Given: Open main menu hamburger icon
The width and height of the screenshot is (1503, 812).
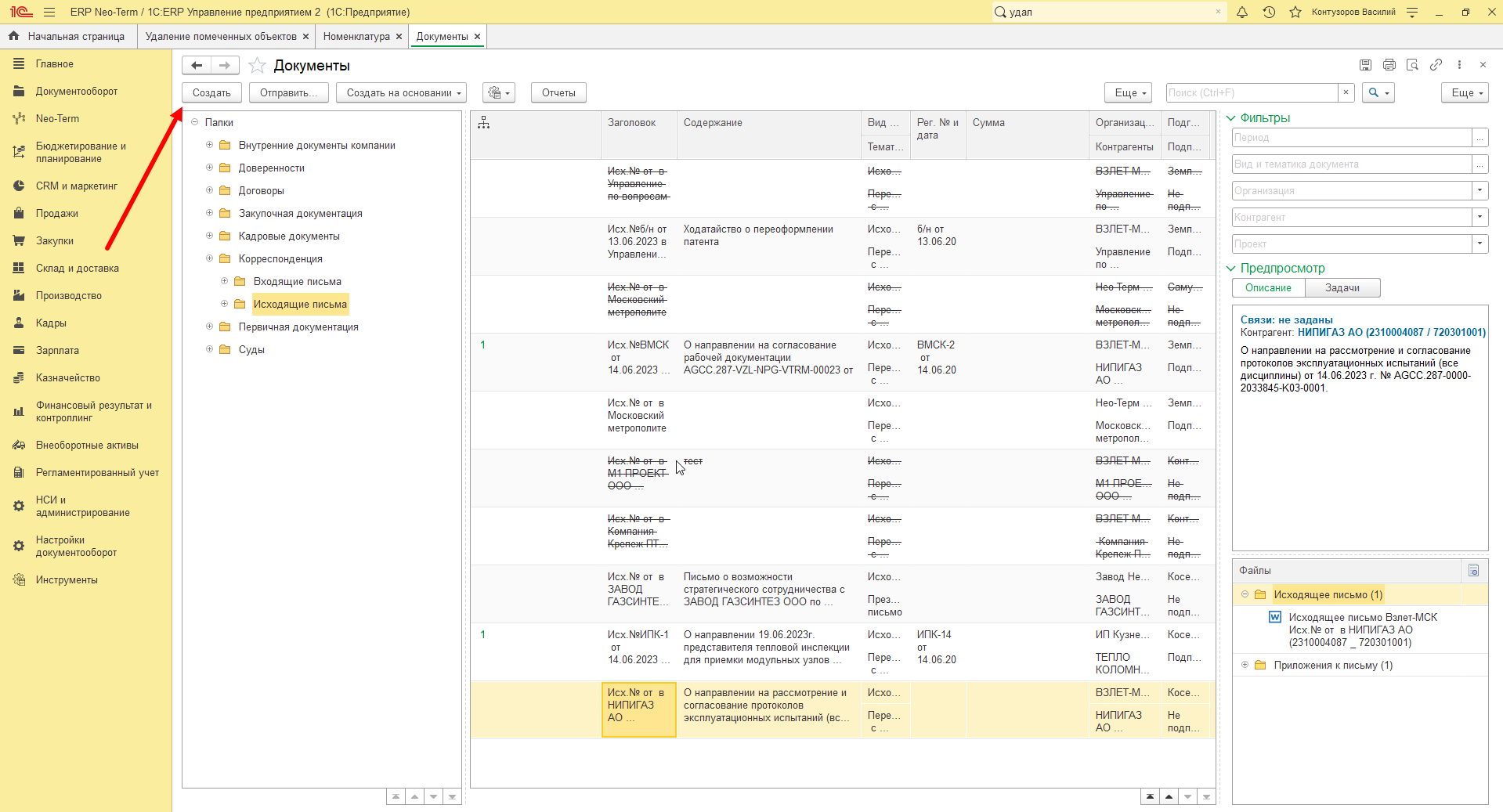Looking at the screenshot, I should click(x=49, y=12).
